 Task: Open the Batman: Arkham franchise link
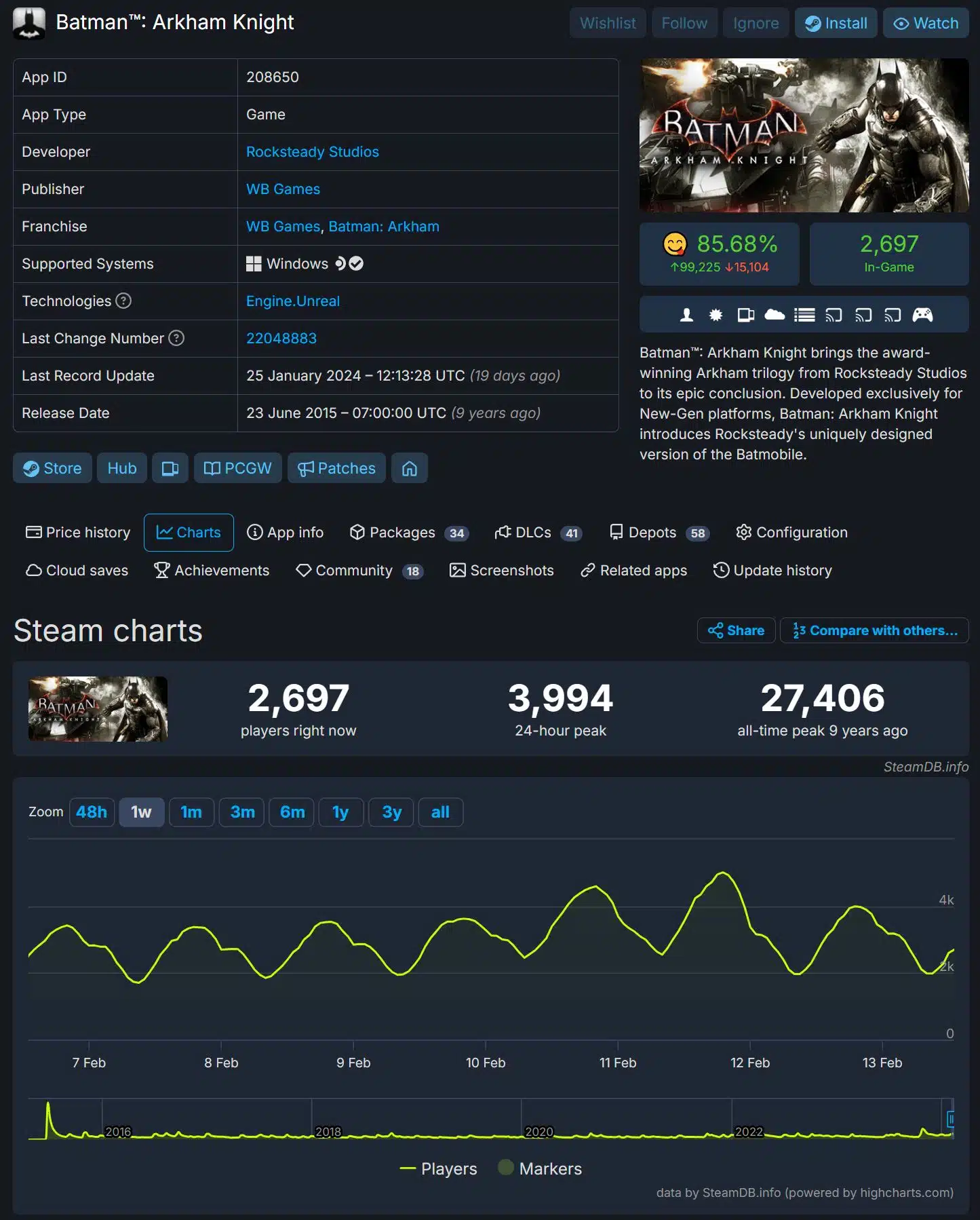pyautogui.click(x=384, y=227)
